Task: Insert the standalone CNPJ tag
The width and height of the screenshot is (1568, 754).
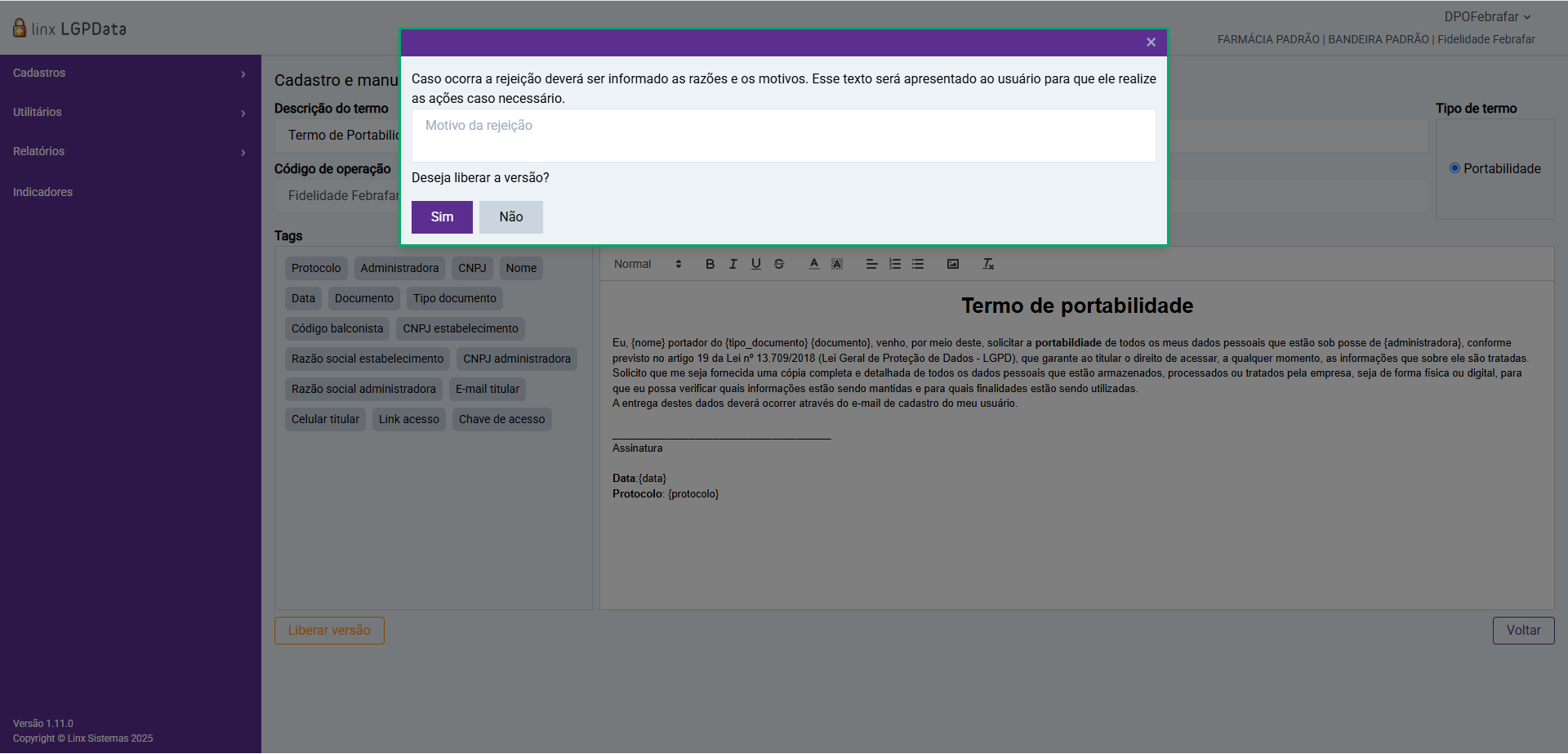Action: [472, 268]
